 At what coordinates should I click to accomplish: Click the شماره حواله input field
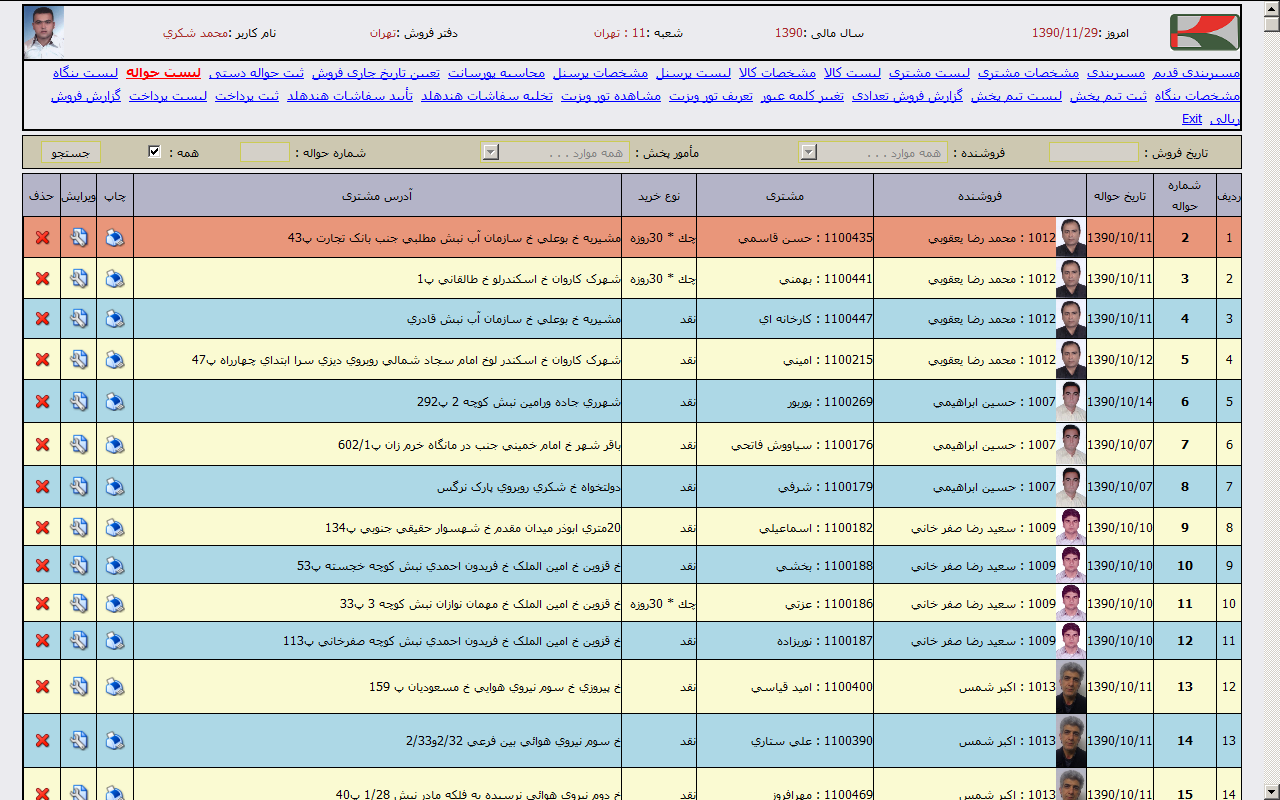click(264, 152)
